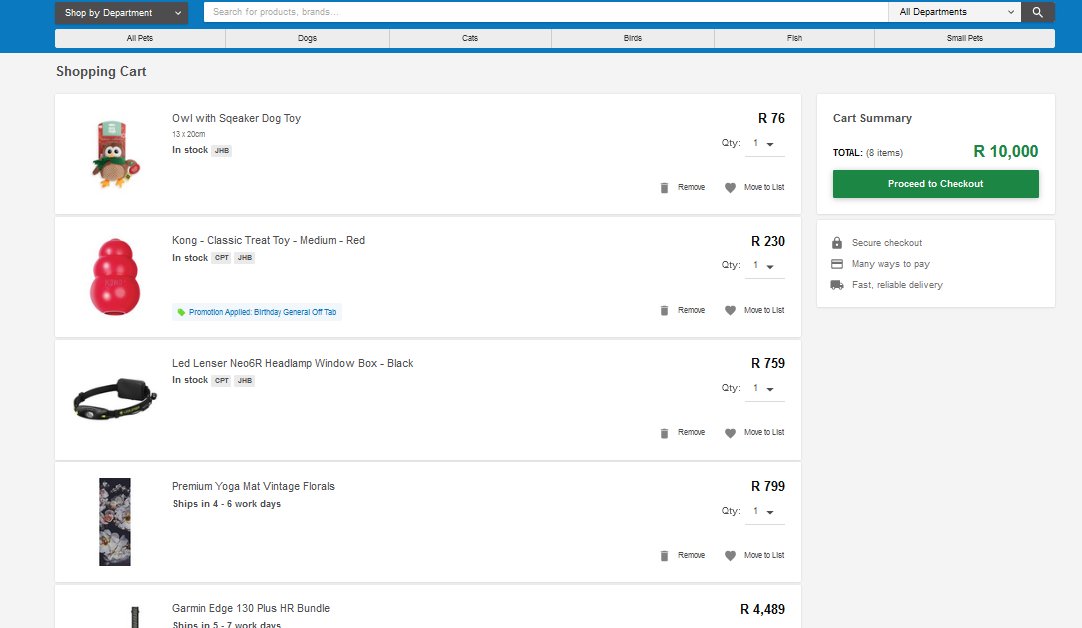The height and width of the screenshot is (628, 1082).
Task: Select the All Pets tab
Action: point(140,38)
